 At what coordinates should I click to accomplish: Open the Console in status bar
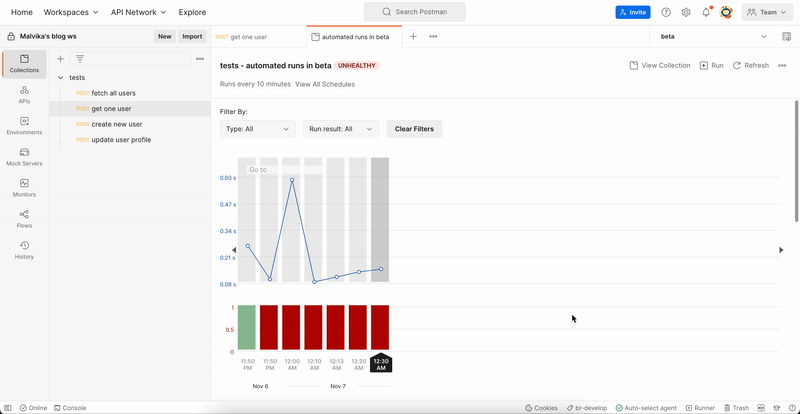[x=70, y=408]
